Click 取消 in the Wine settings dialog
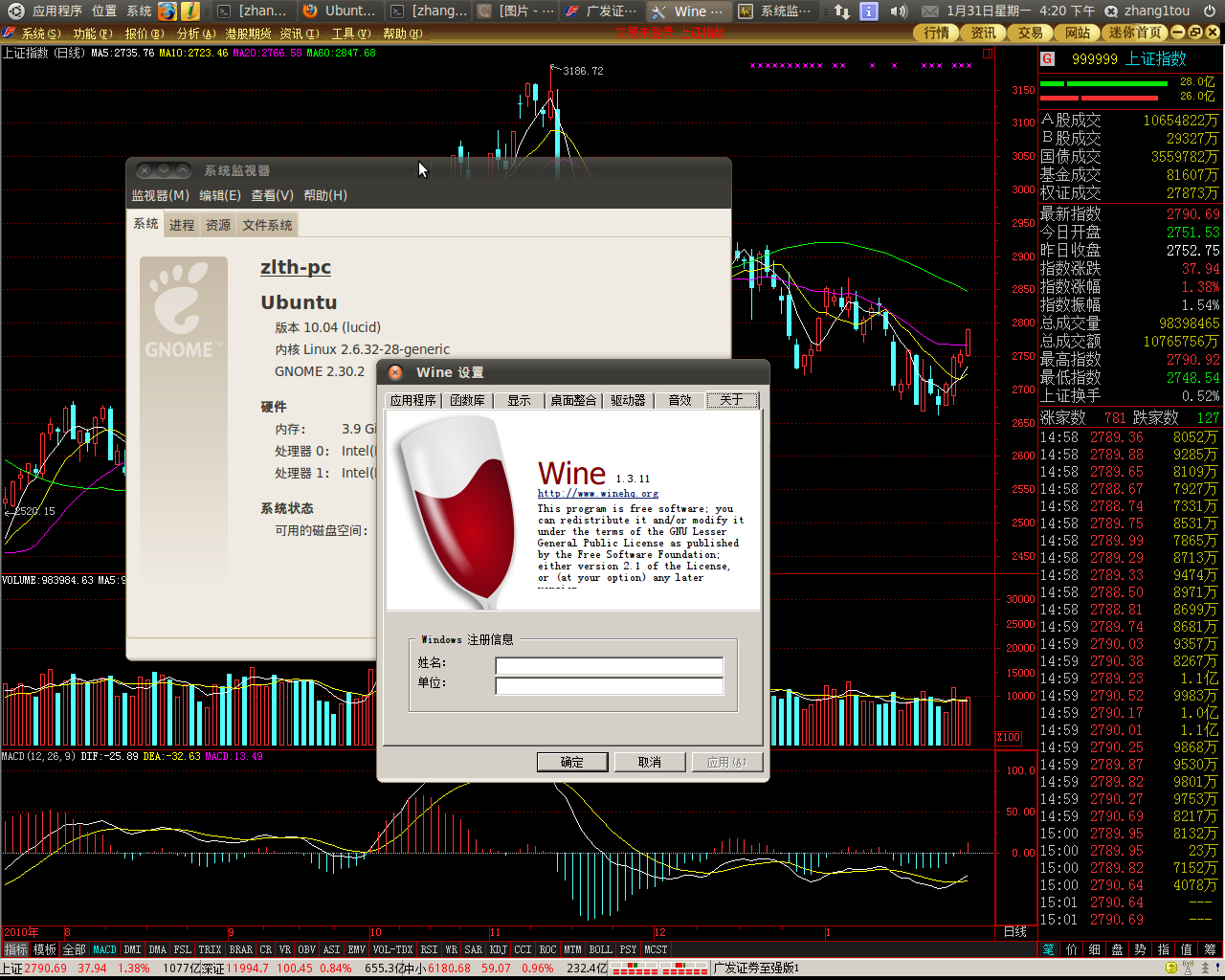1225x980 pixels. coord(650,762)
